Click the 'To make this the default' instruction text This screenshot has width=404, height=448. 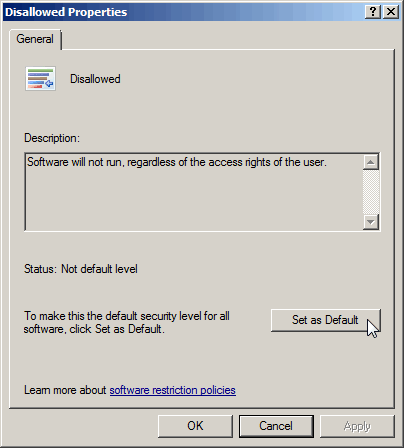[127, 322]
